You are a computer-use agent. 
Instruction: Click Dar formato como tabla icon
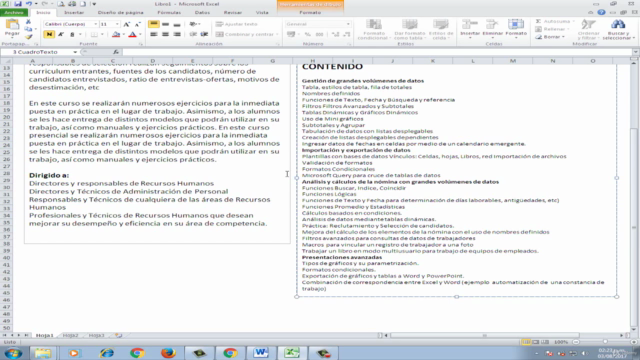(x=409, y=25)
